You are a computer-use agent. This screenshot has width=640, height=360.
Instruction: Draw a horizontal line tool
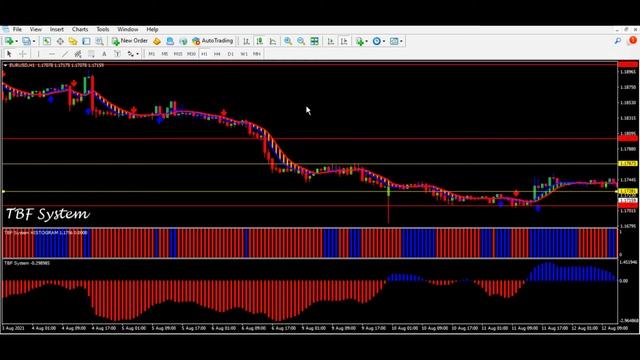click(x=52, y=54)
